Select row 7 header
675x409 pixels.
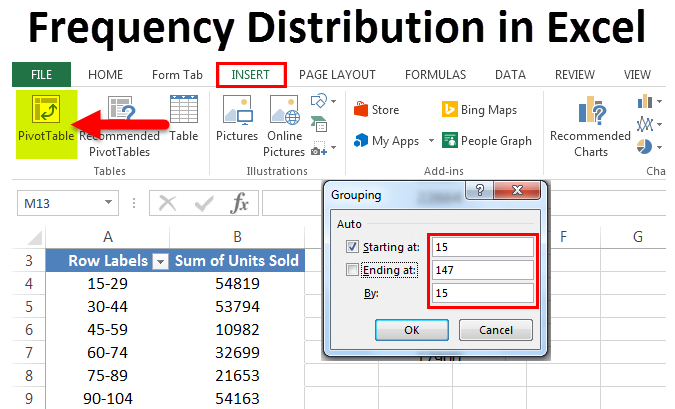(29, 353)
